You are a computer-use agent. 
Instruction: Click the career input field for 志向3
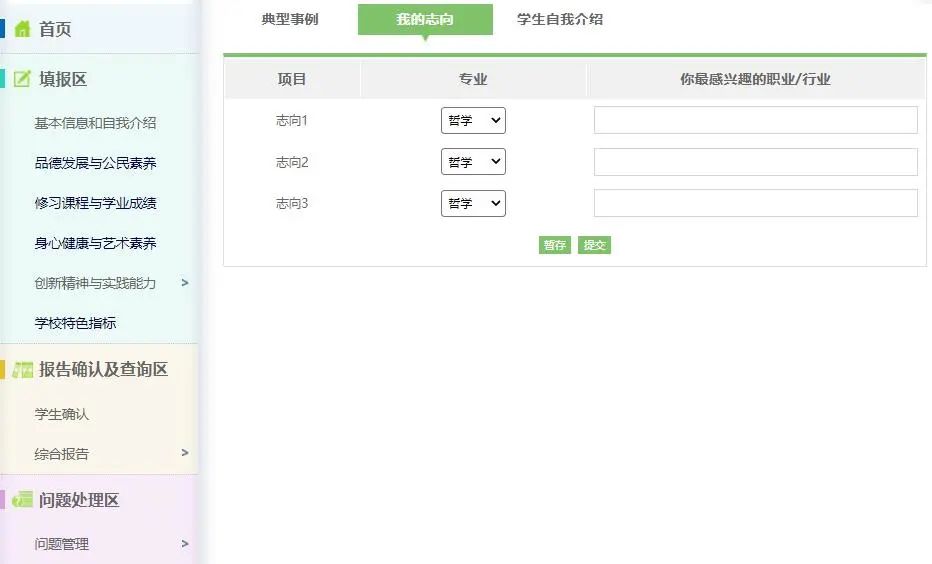tap(755, 203)
